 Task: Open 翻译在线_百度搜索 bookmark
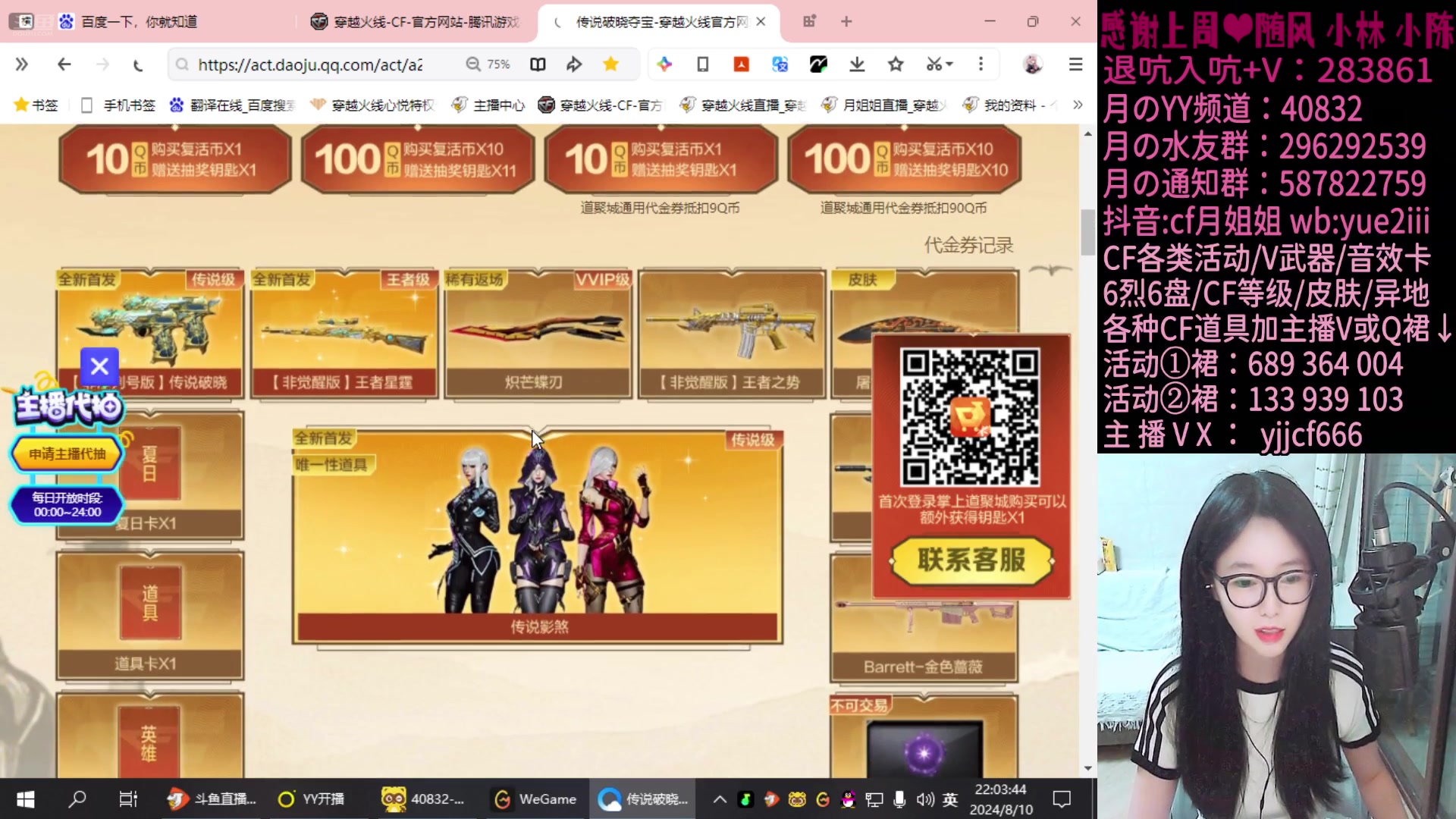coord(232,105)
